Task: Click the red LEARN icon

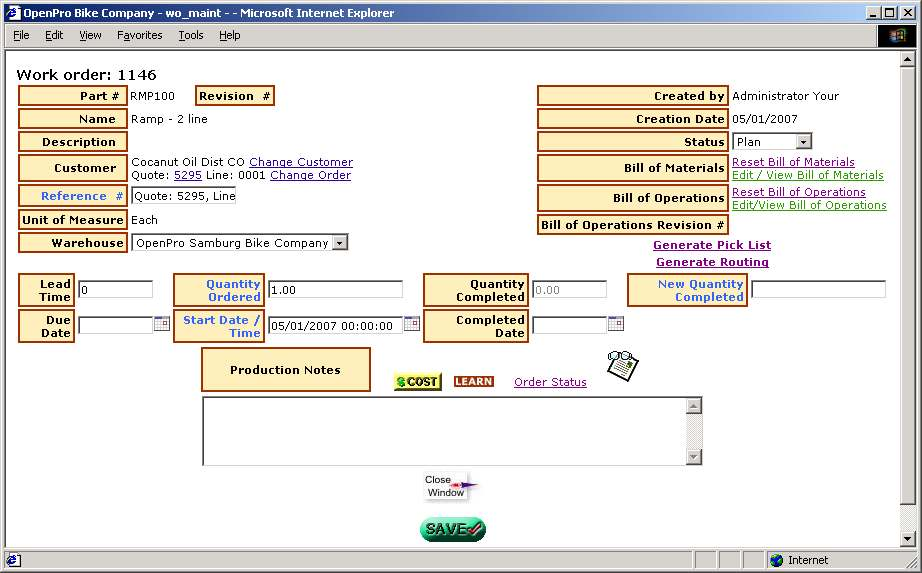Action: [473, 382]
